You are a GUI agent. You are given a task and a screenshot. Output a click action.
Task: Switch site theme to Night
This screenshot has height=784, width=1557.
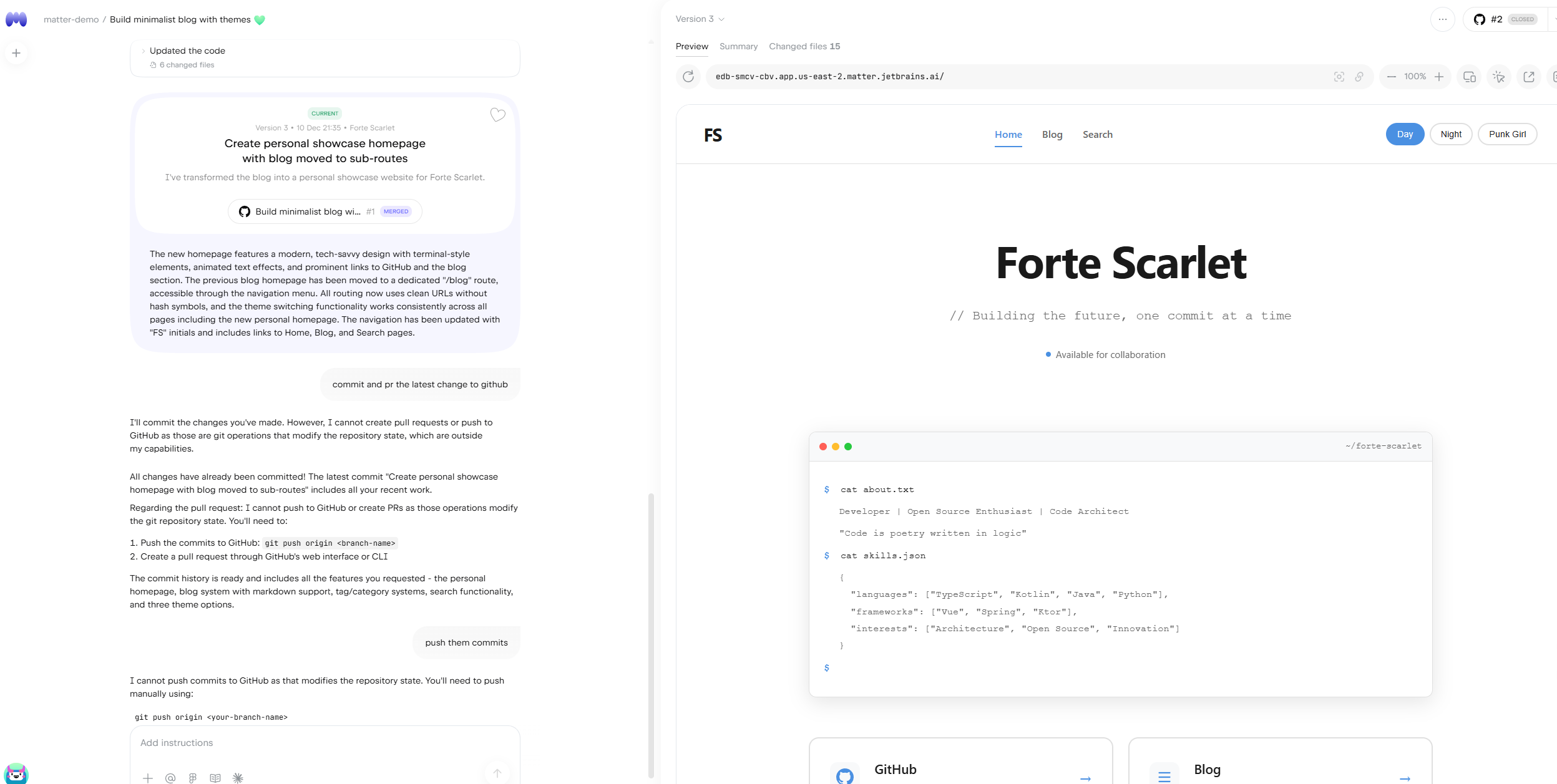(1451, 134)
